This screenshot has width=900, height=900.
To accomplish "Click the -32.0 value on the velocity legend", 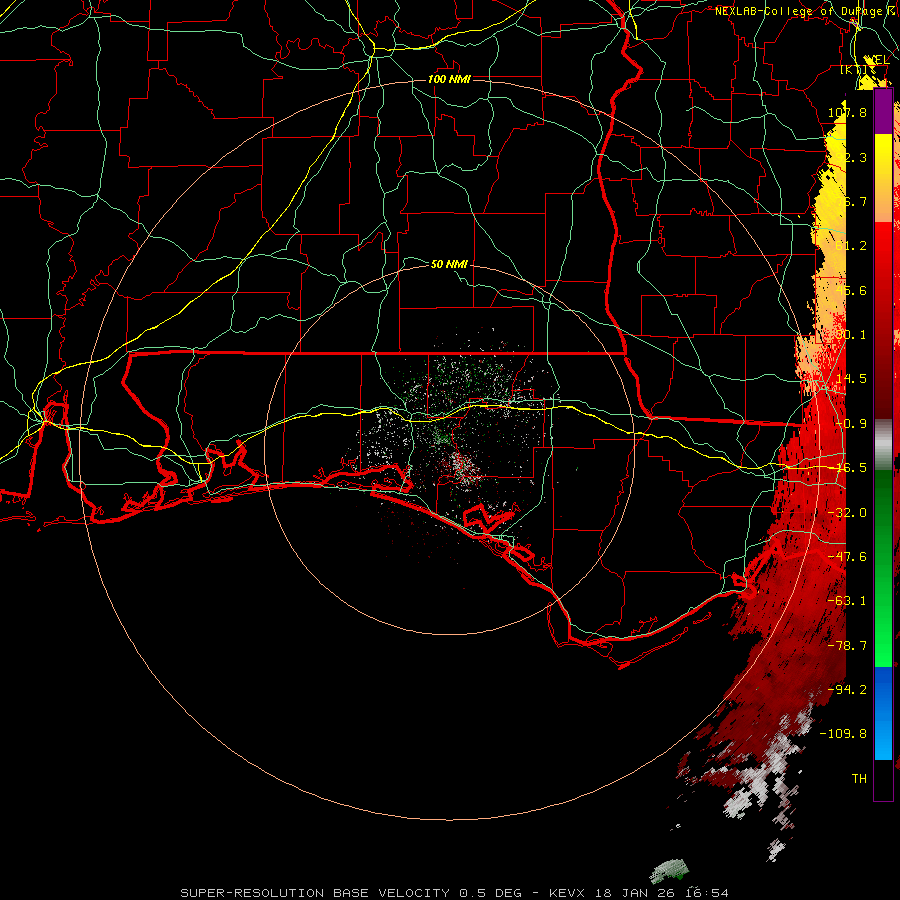I will click(847, 512).
